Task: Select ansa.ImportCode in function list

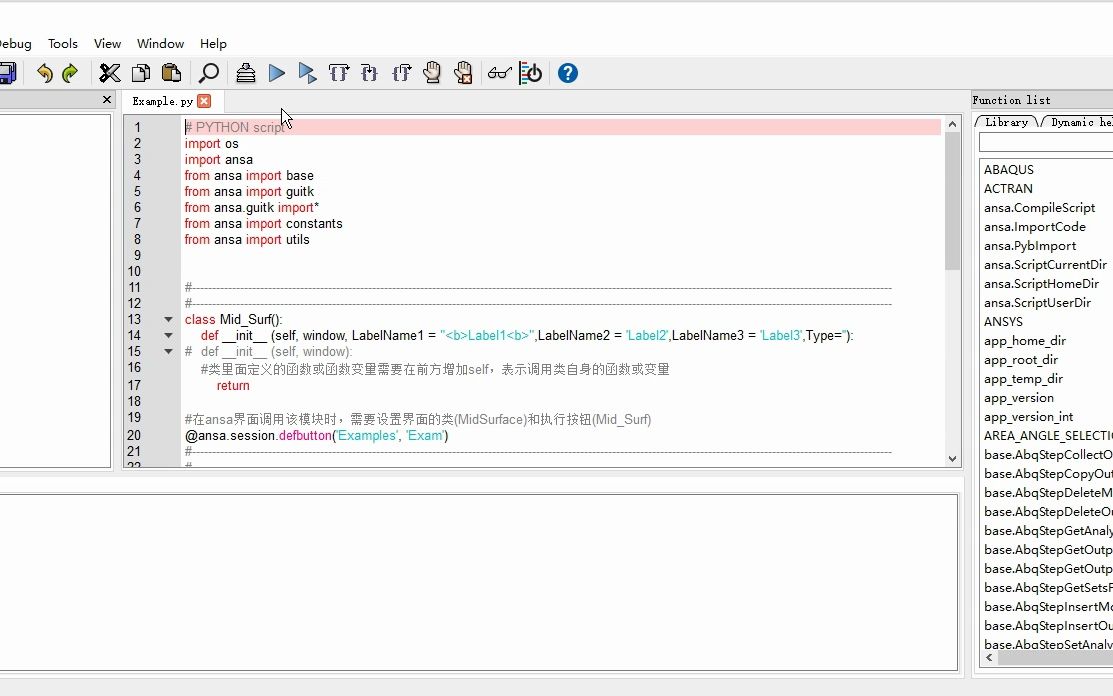Action: click(x=1034, y=227)
